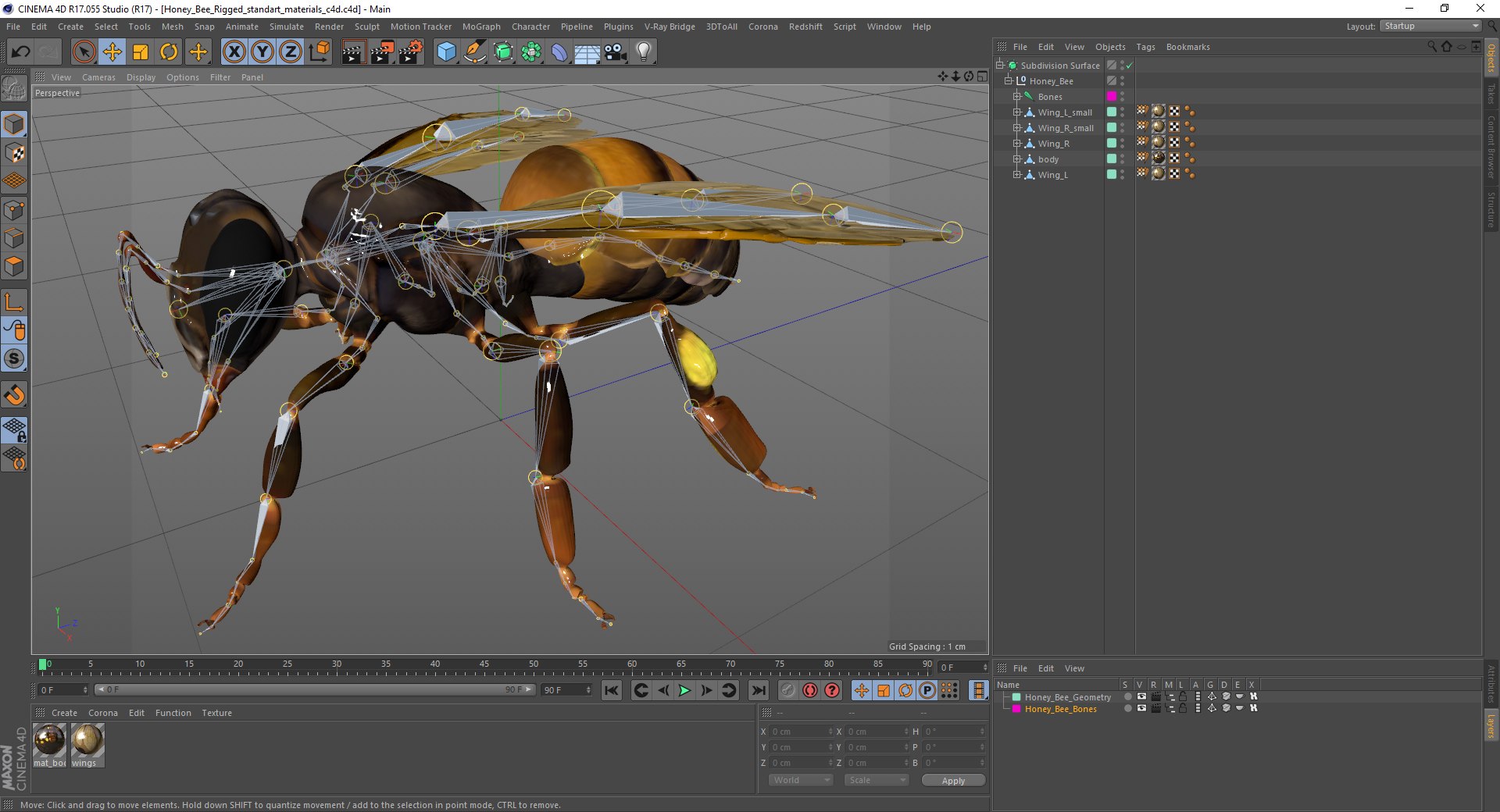Open the Spline Pen tool
Viewport: 1500px width, 812px height.
[x=474, y=52]
